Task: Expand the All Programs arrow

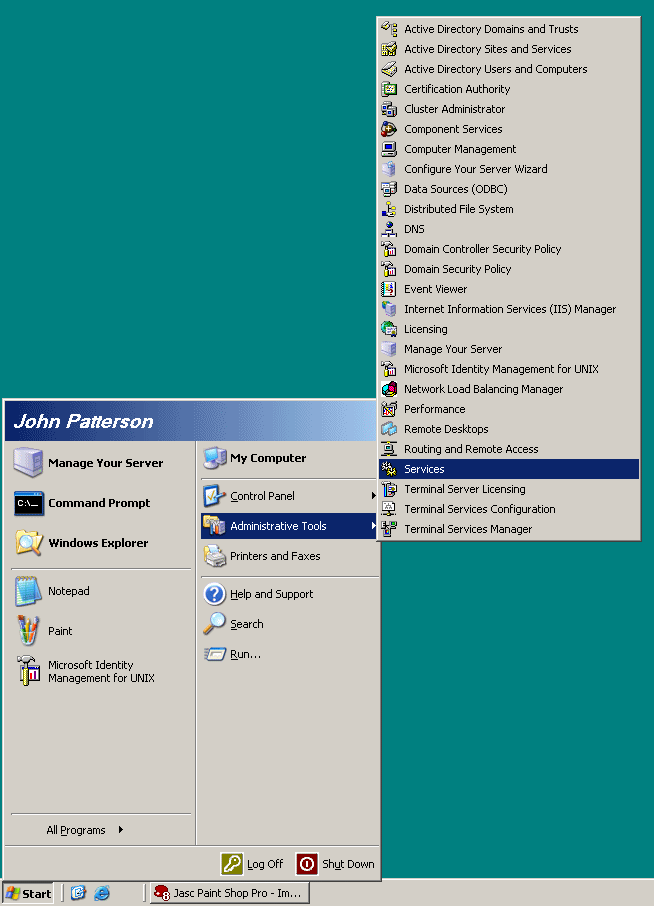Action: pyautogui.click(x=121, y=829)
